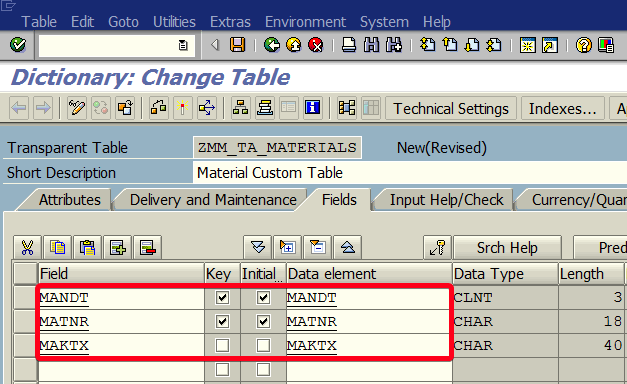627x384 pixels.
Task: Click the Where-Used List icon
Action: pos(207,108)
